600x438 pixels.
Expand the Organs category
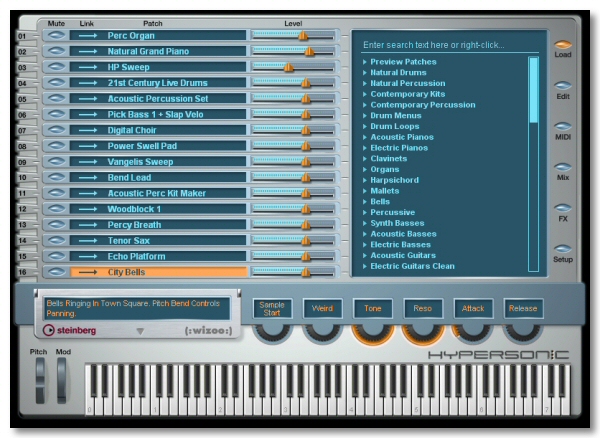coord(365,169)
